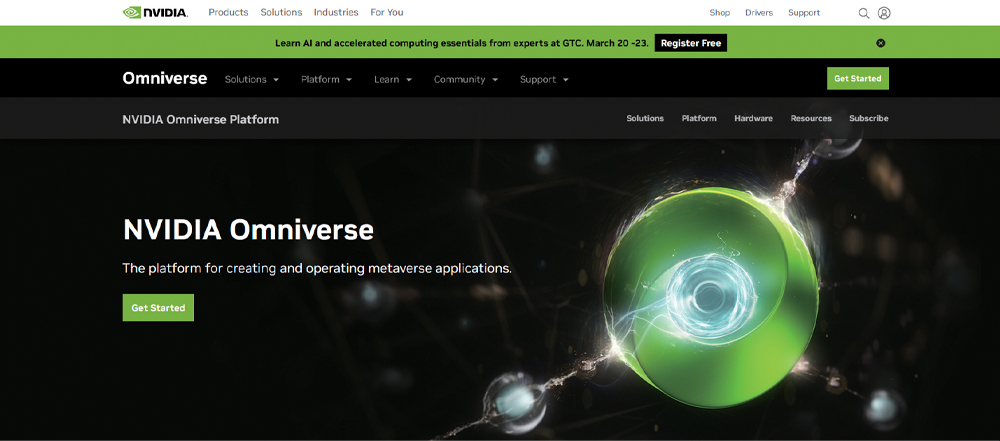Open Industries menu

click(336, 12)
